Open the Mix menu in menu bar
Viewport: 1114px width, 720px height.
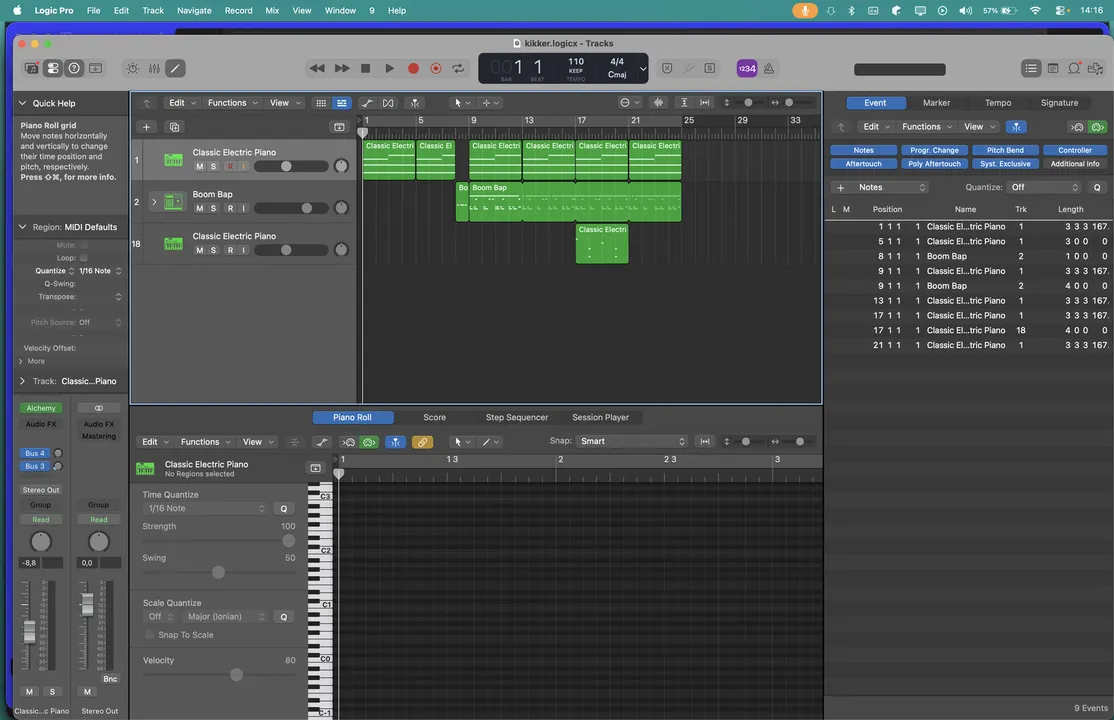tap(272, 11)
